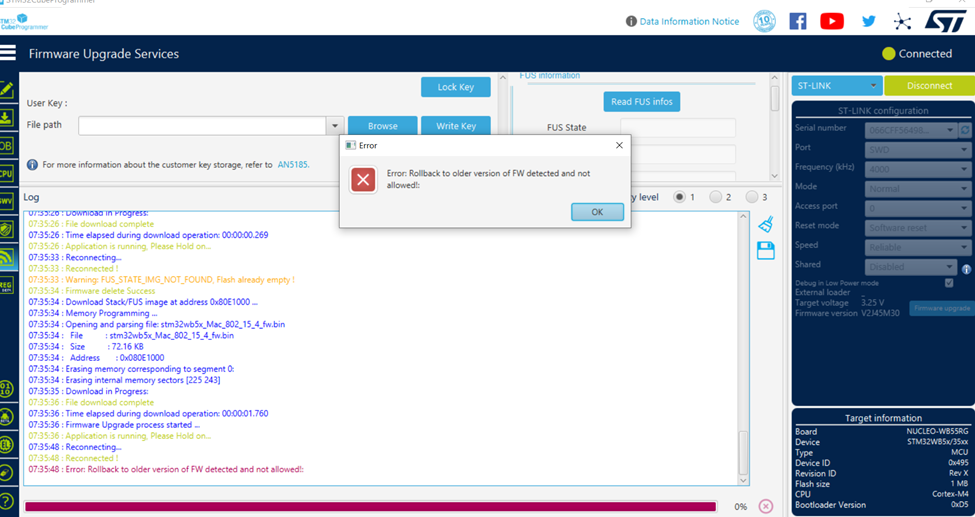Click the 'Firmware Upgrade process started' log line
Viewport: 975px width, 517px height.
[x=114, y=425]
